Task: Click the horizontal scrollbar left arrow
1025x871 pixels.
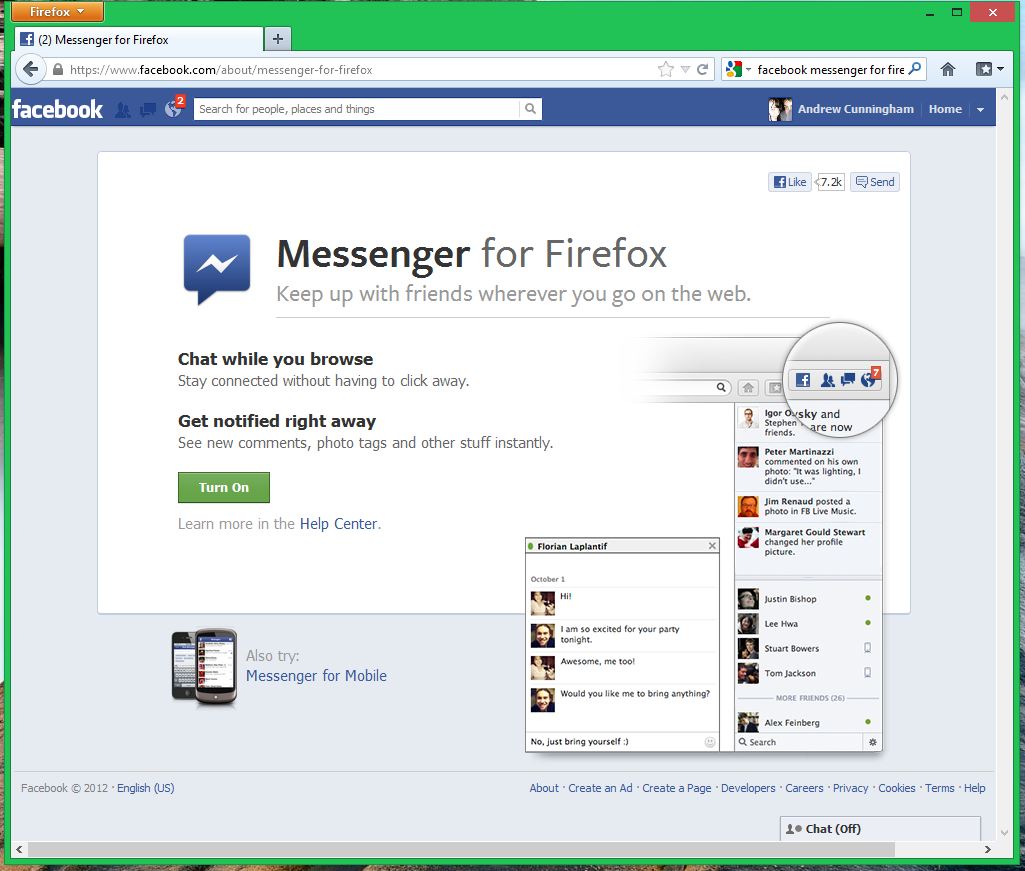Action: tap(19, 849)
